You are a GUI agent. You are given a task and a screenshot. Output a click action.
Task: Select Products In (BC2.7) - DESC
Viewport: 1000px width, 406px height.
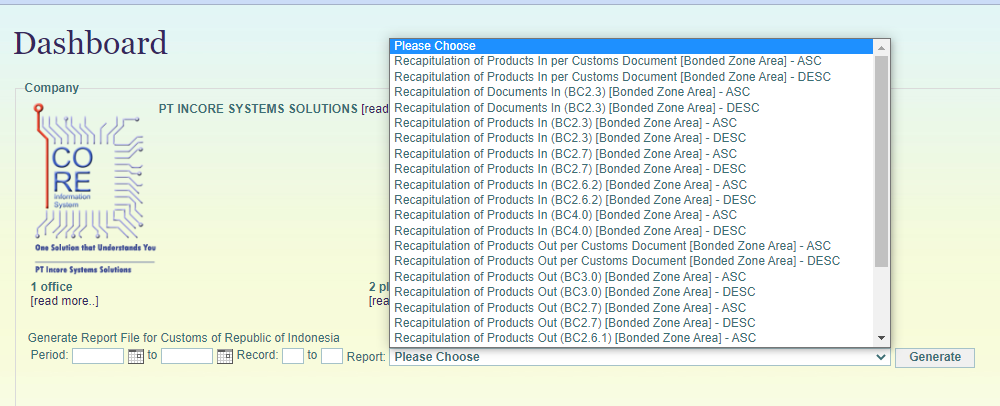[632, 169]
